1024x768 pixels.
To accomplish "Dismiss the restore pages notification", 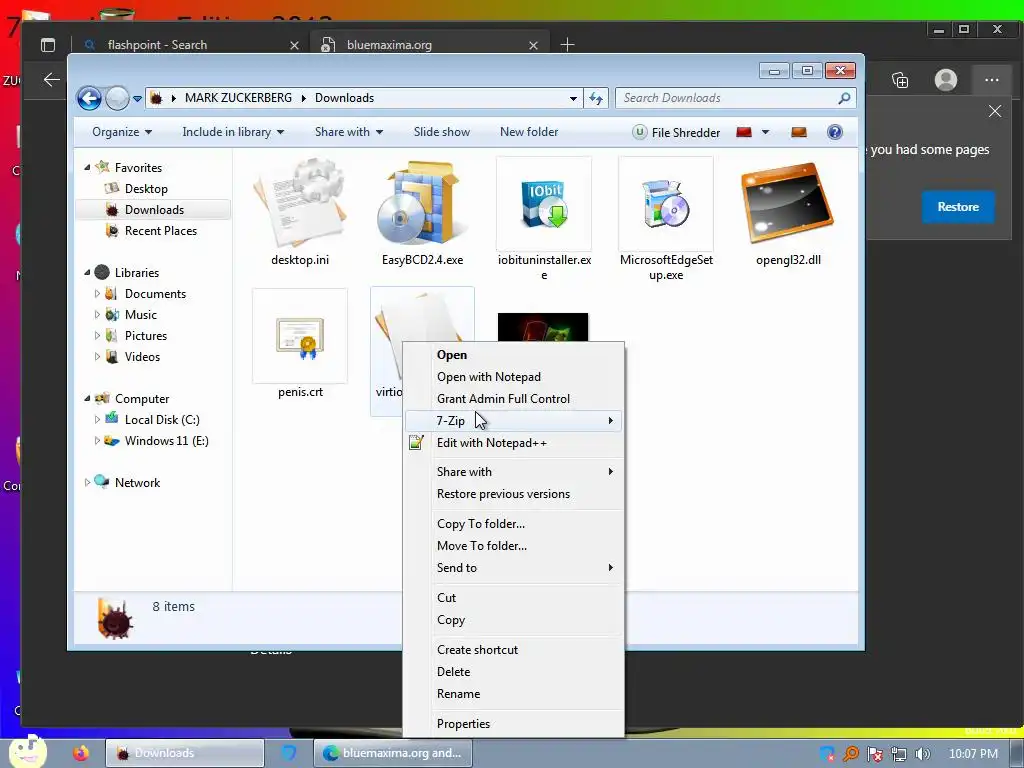I will tap(995, 112).
